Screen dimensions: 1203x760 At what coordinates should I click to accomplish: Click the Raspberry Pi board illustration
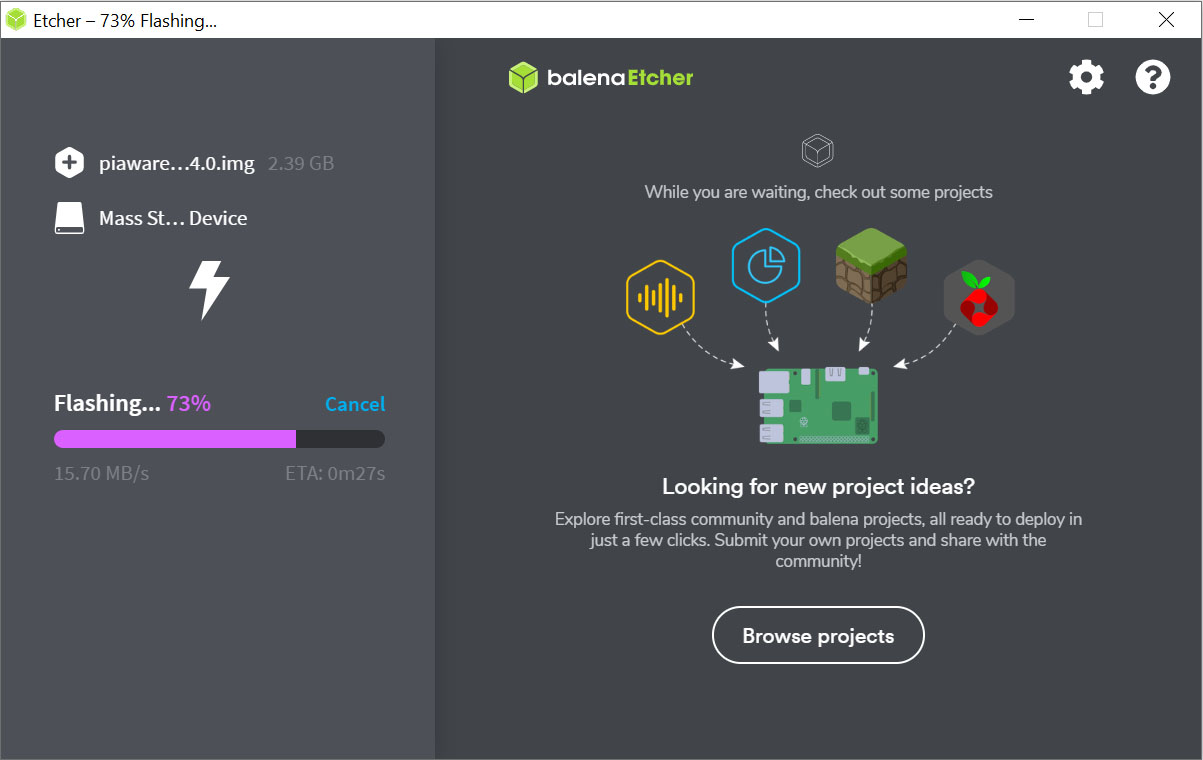[x=818, y=405]
